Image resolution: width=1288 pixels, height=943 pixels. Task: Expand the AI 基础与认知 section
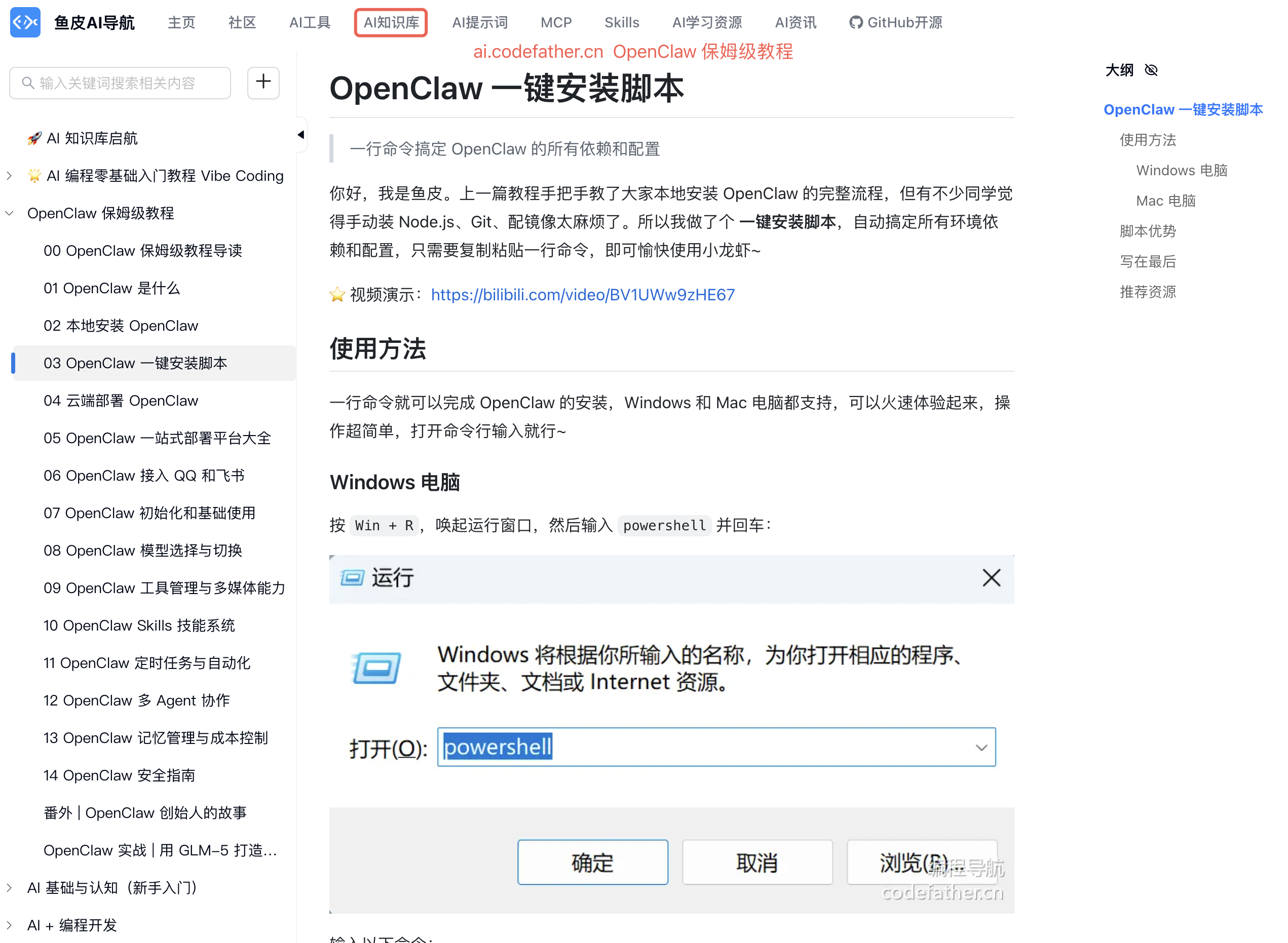[9, 888]
